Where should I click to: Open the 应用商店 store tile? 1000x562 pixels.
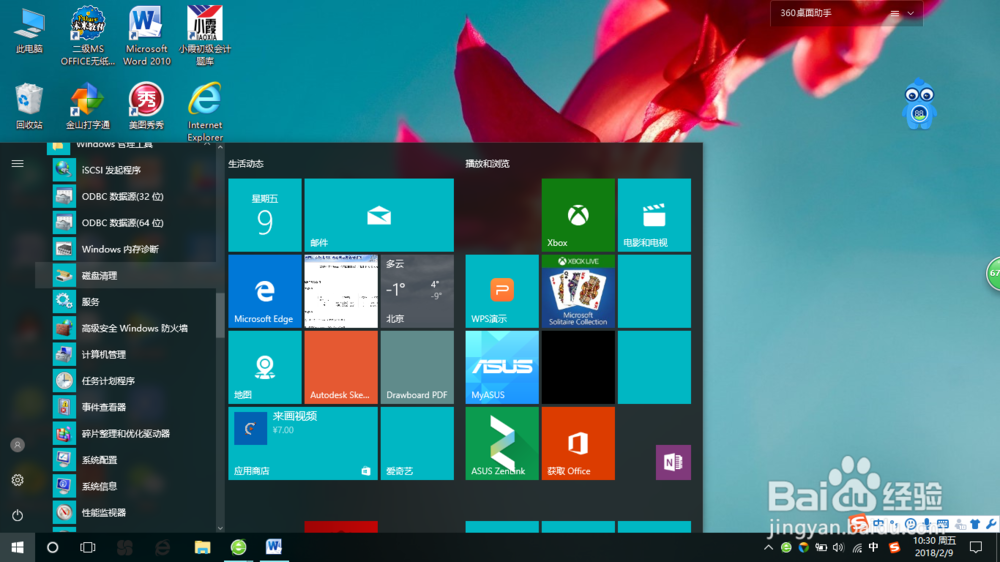(303, 443)
